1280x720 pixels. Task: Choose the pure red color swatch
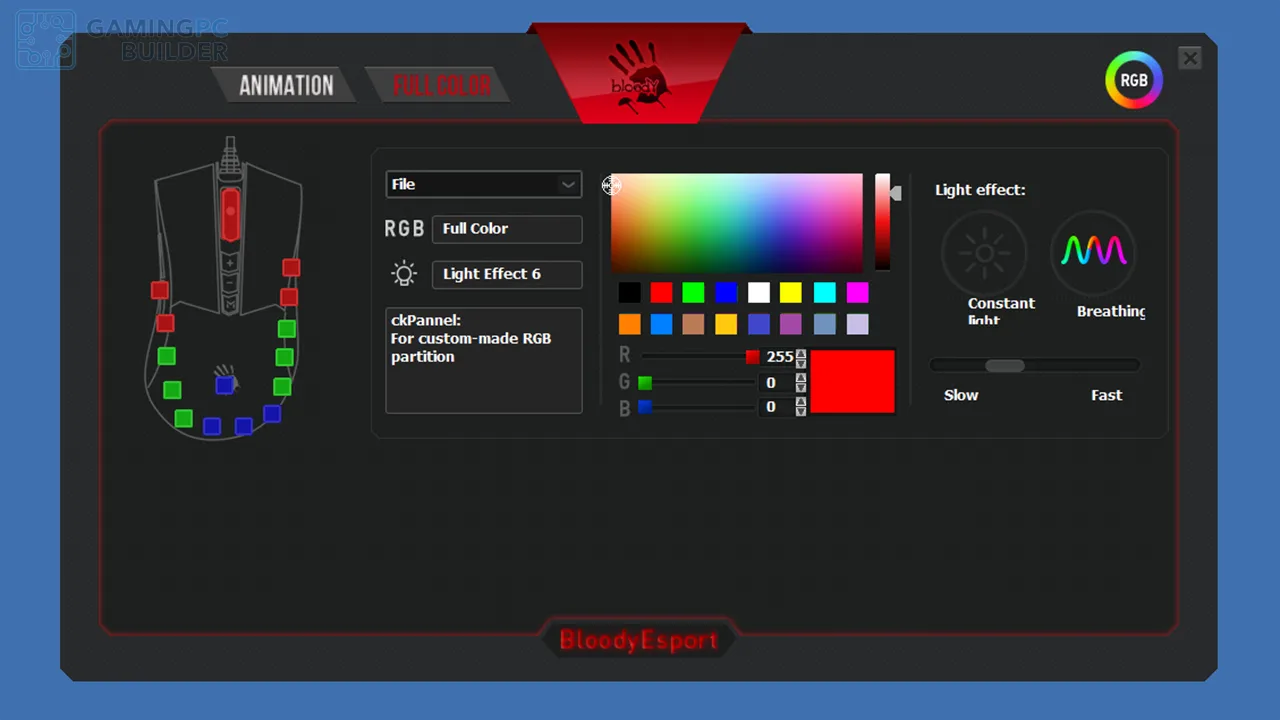661,292
